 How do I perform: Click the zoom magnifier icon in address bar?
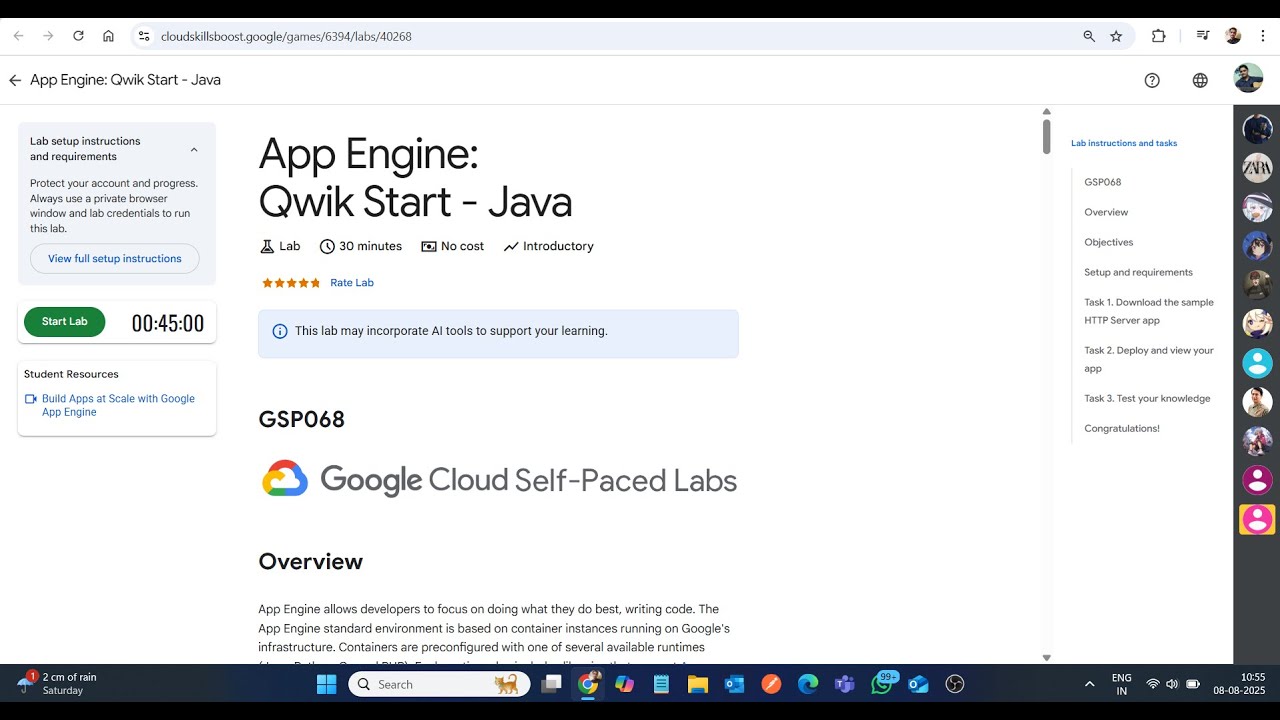pos(1089,36)
